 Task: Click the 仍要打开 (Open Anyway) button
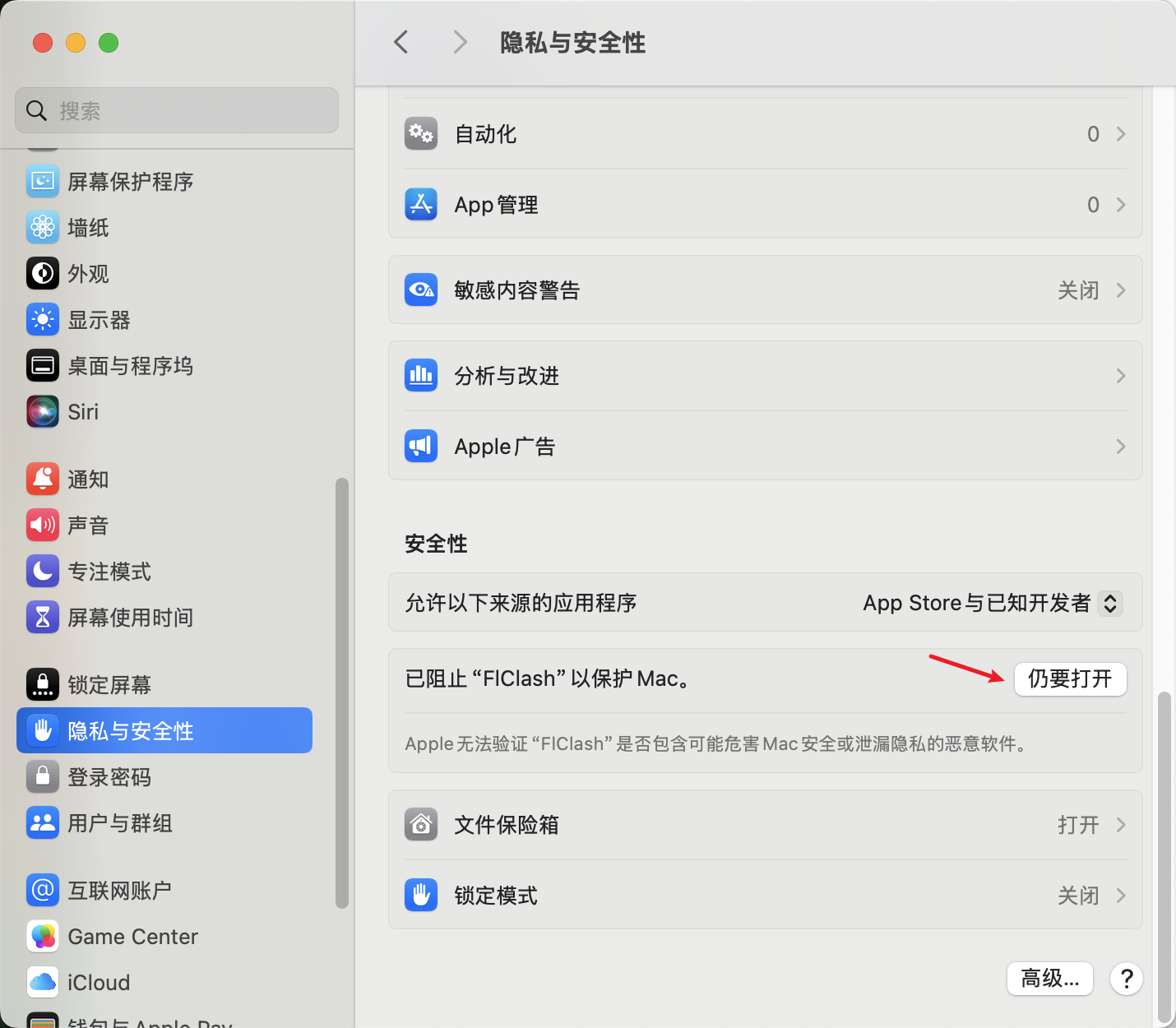click(1070, 678)
